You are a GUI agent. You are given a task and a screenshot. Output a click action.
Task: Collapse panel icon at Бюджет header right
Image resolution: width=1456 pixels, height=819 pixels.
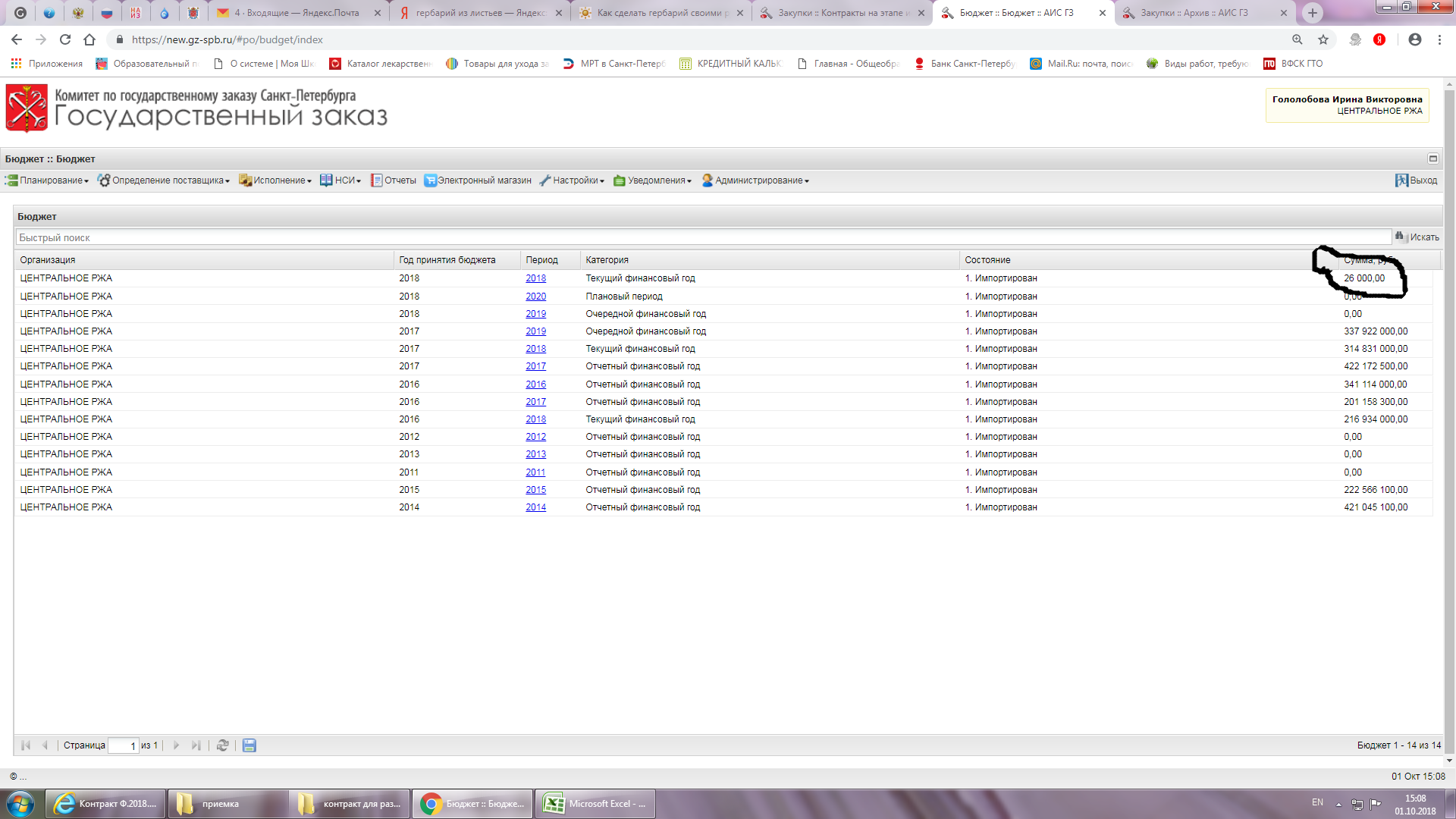tap(1432, 158)
